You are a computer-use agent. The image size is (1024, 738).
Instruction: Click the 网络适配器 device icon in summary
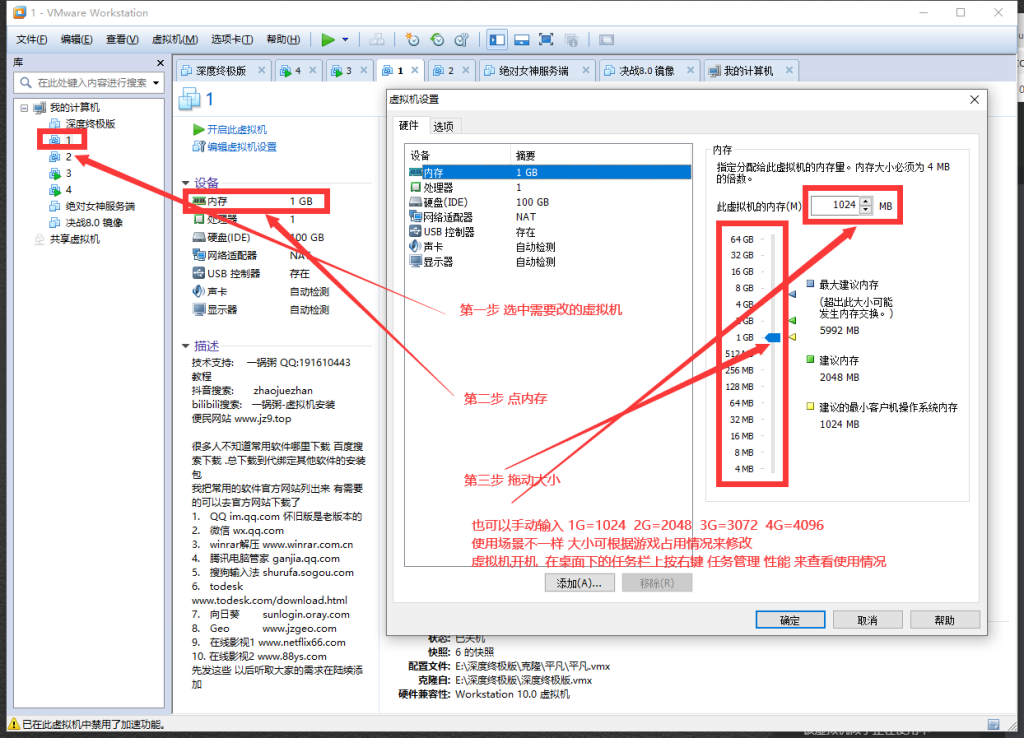(199, 255)
